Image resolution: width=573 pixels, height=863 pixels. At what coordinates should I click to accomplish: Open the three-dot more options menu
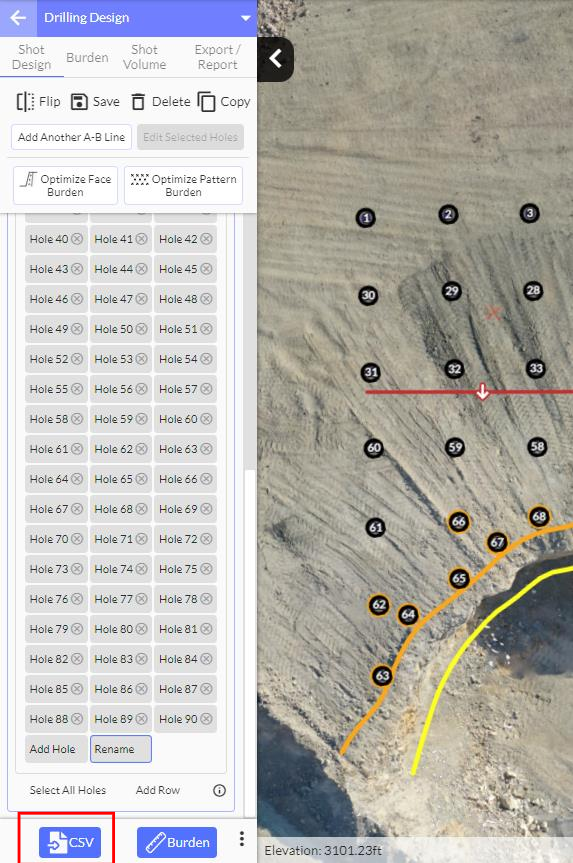[x=242, y=839]
